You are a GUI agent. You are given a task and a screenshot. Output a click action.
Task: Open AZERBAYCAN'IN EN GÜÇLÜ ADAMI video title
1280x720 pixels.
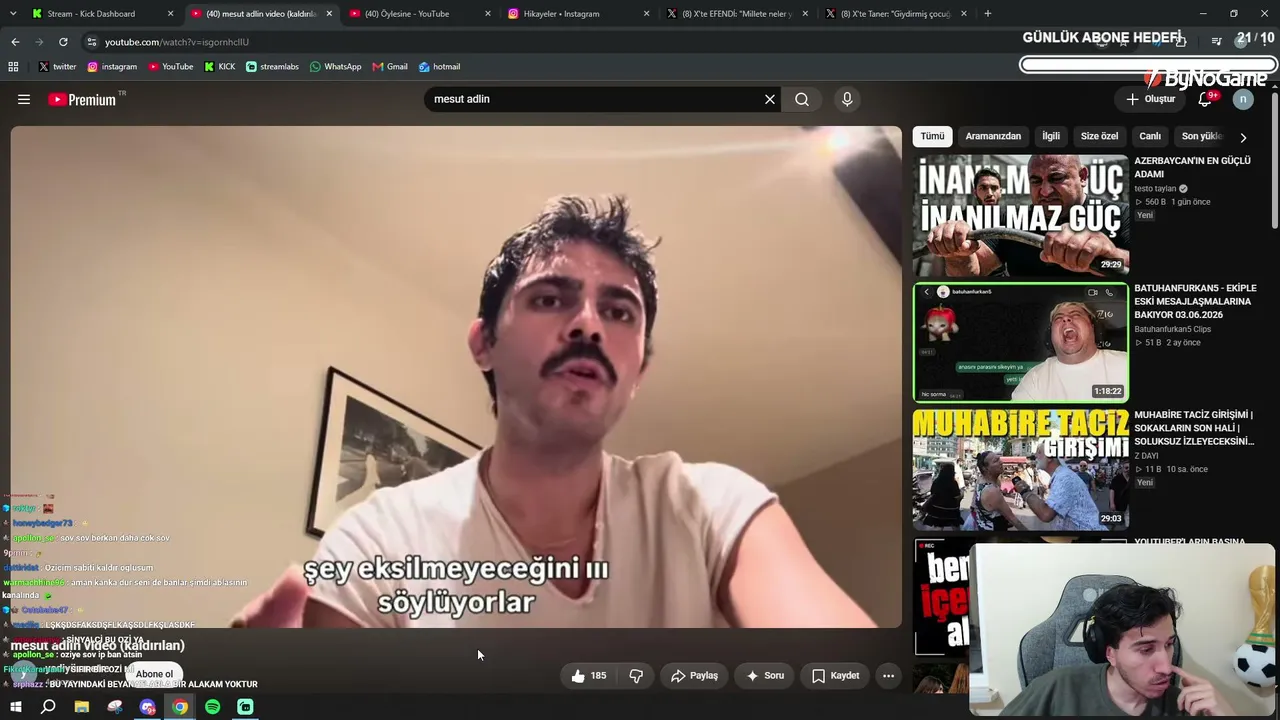[x=1192, y=167]
